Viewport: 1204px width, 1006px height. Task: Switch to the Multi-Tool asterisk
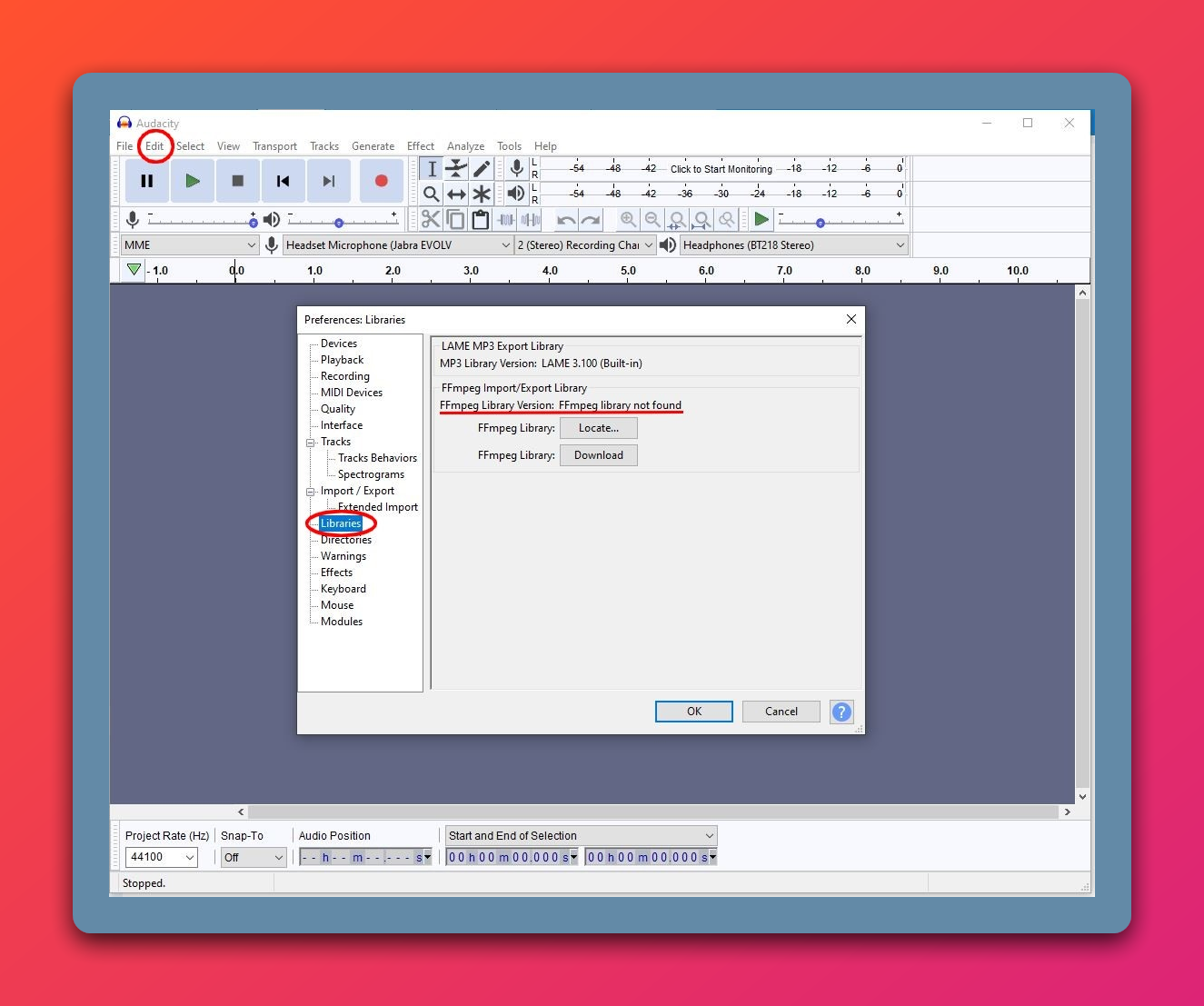click(482, 194)
